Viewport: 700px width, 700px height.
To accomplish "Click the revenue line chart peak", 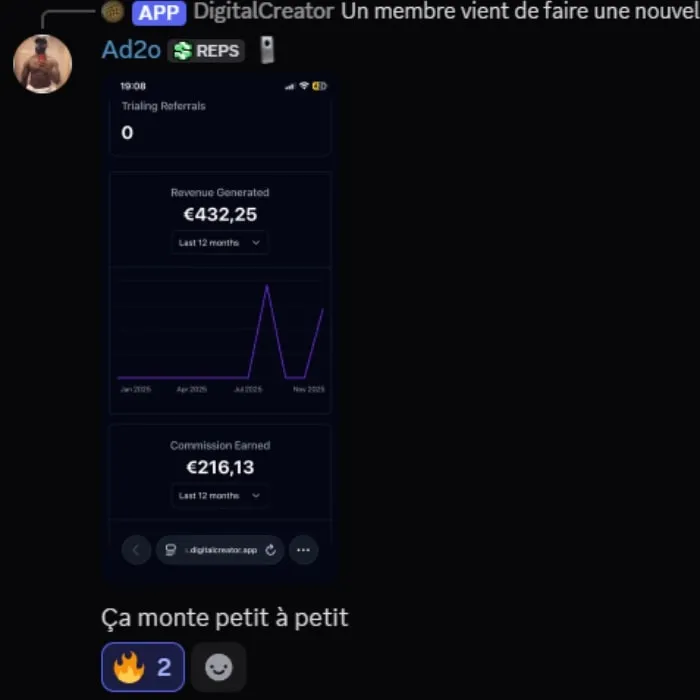I will coord(267,286).
